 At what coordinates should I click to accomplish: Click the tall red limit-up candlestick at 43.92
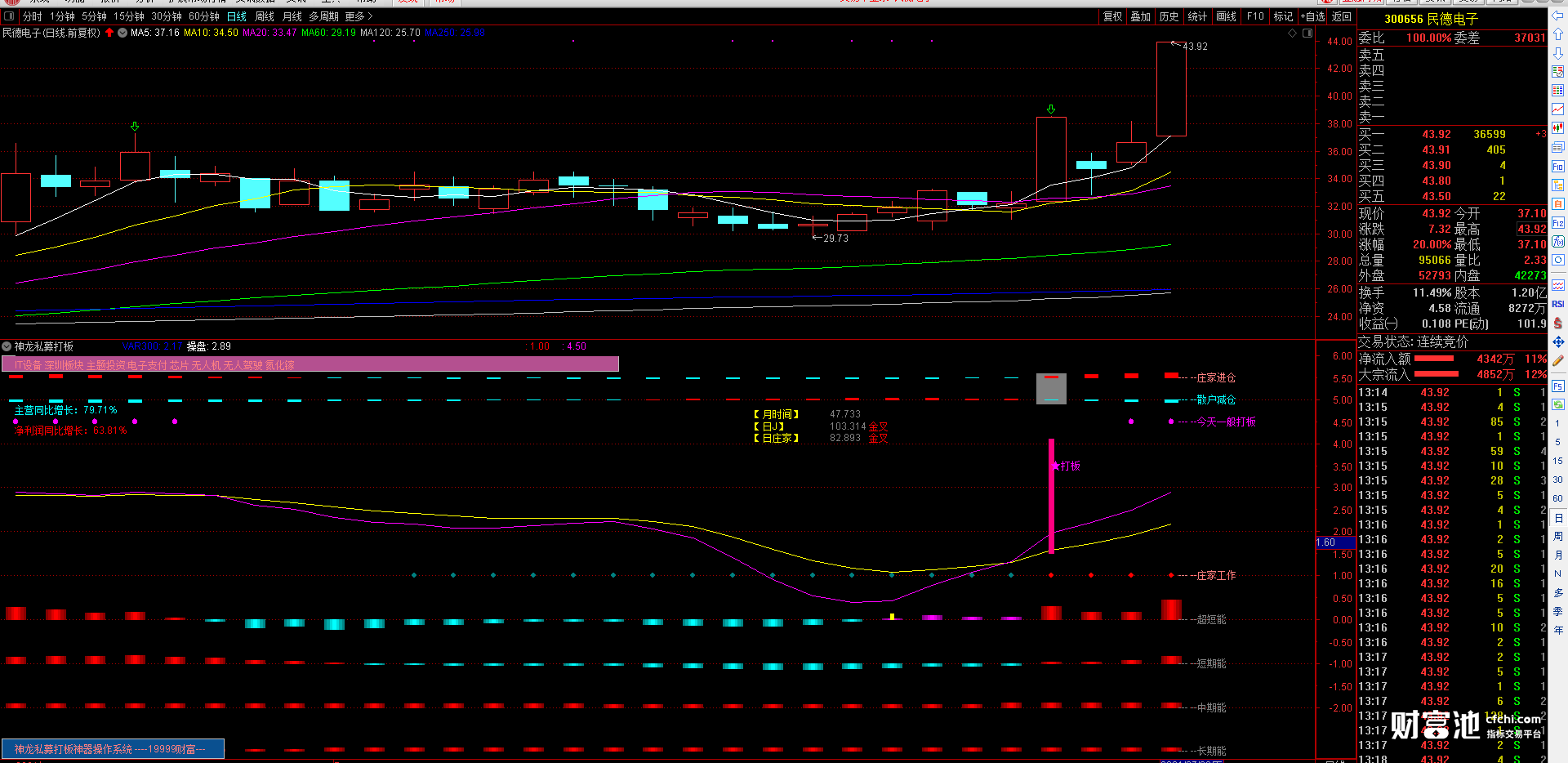tap(1171, 89)
